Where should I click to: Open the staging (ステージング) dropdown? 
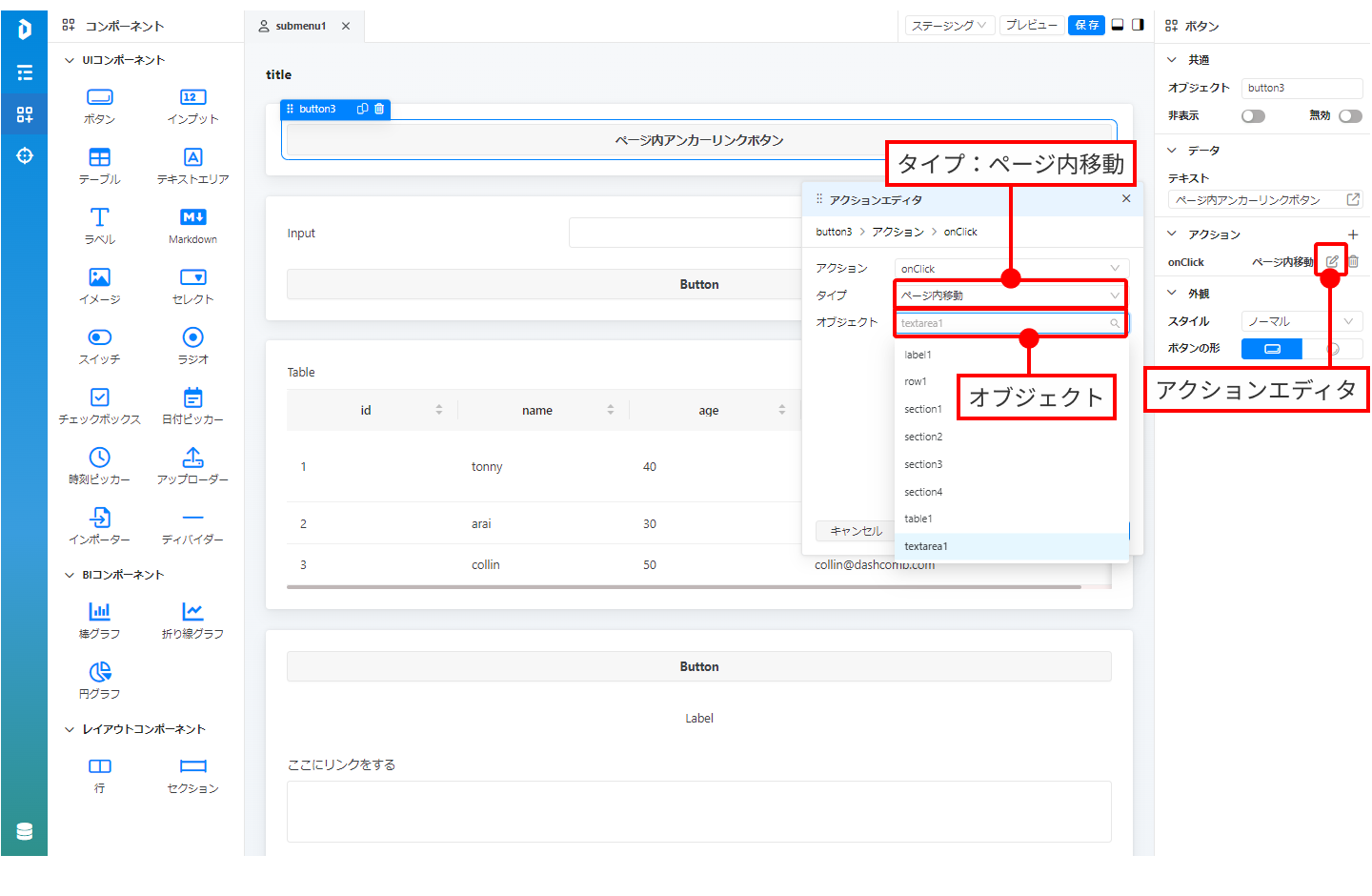[949, 26]
